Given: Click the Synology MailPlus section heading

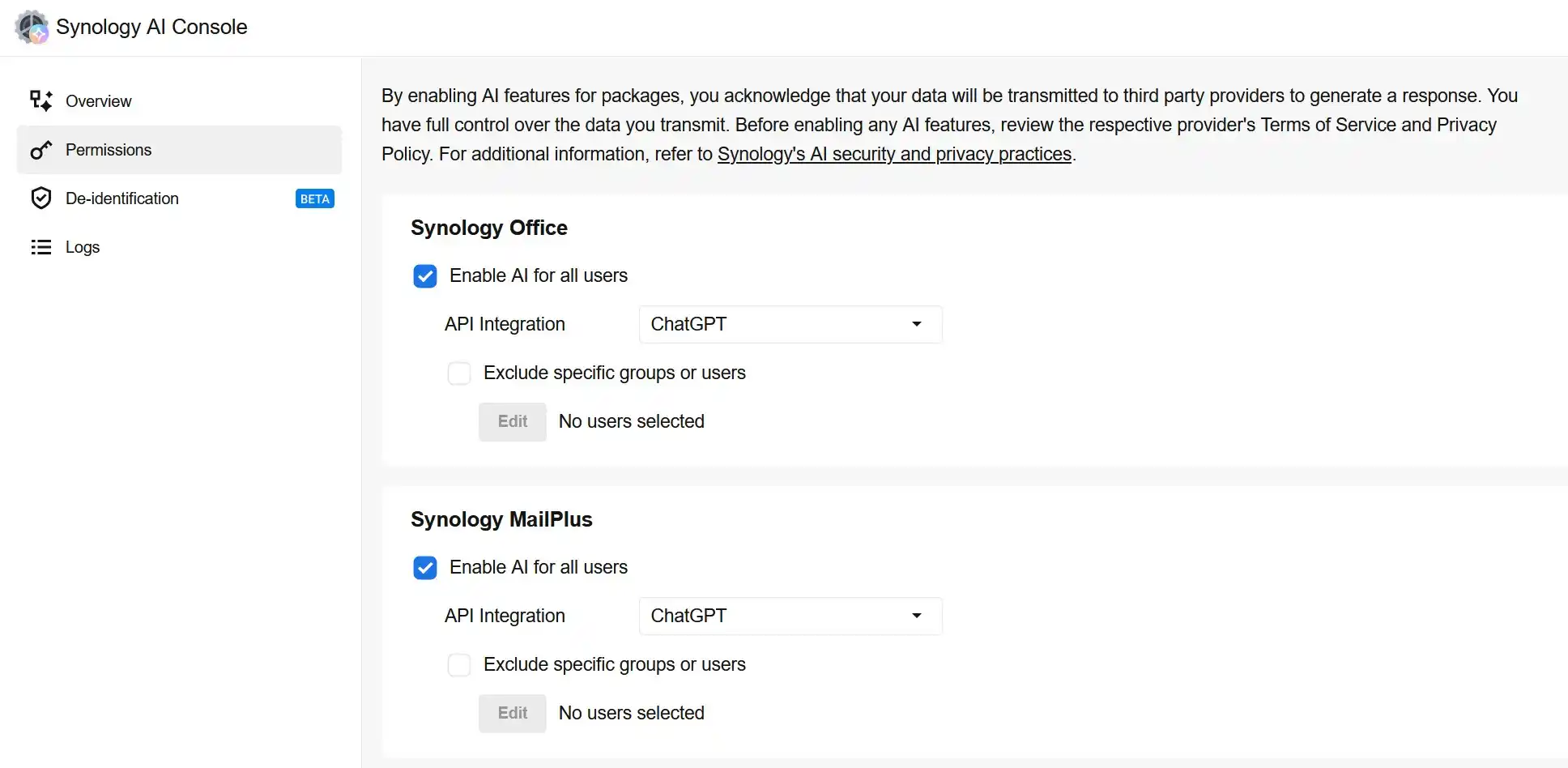Looking at the screenshot, I should pos(501,519).
